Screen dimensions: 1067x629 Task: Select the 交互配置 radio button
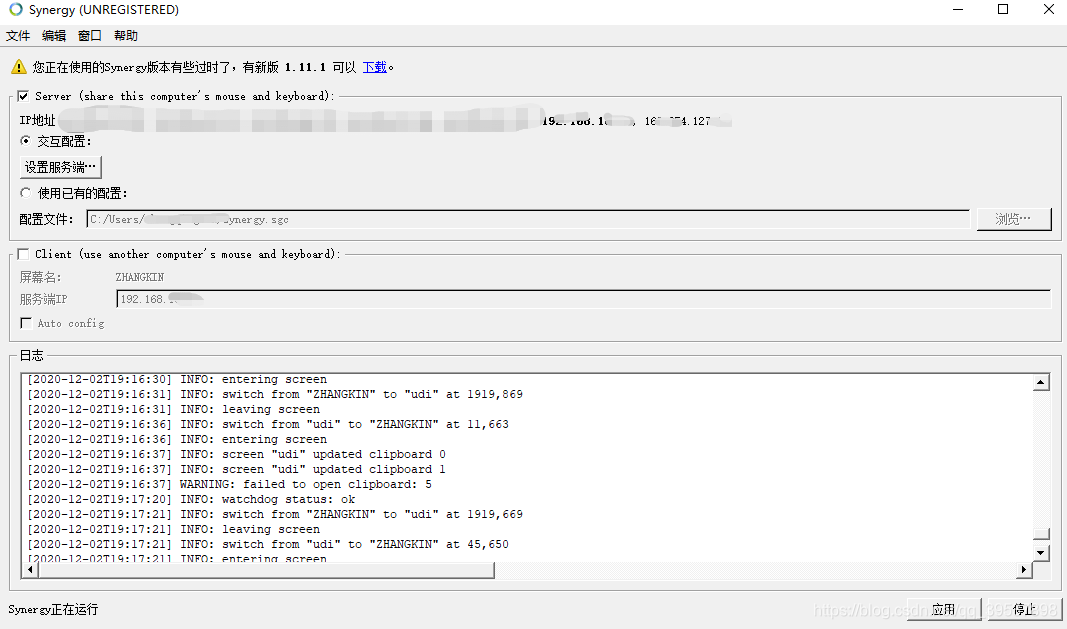coord(26,141)
